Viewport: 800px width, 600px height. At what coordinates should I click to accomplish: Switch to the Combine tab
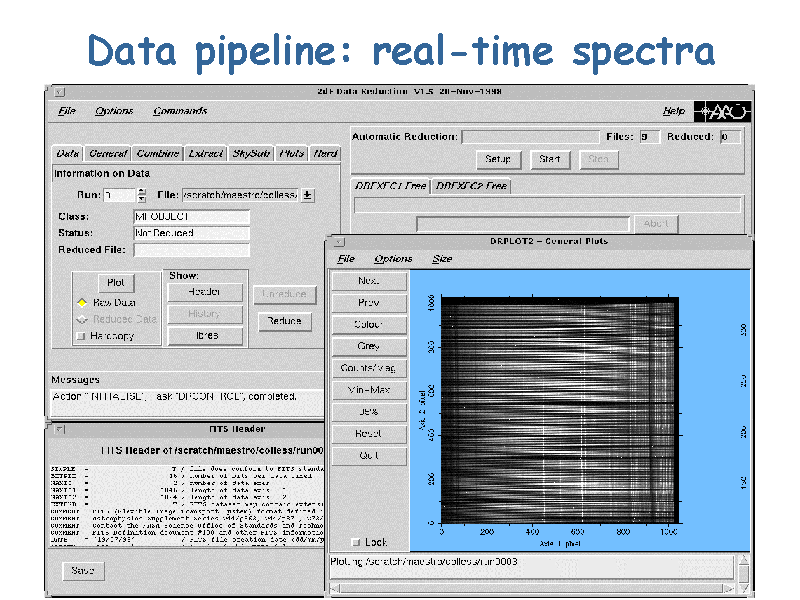[x=158, y=154]
